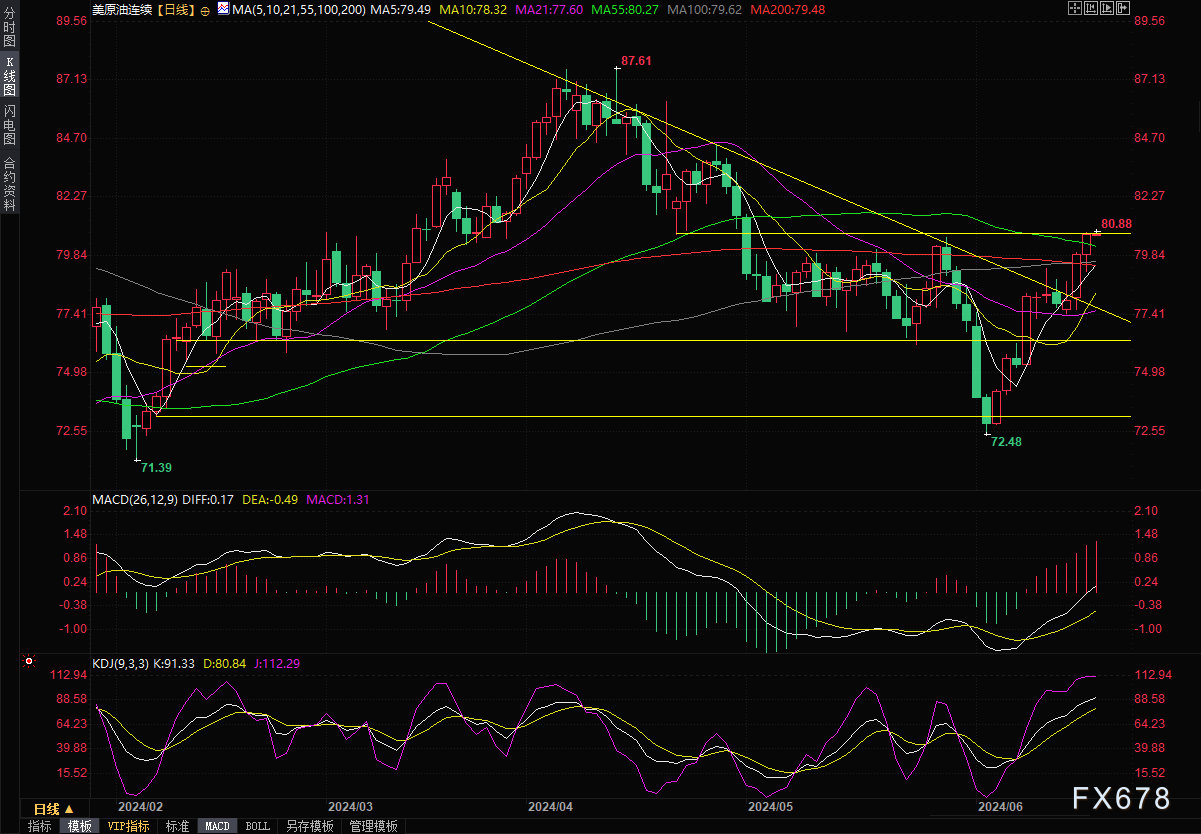Open the 合约资料 side tab

10,183
